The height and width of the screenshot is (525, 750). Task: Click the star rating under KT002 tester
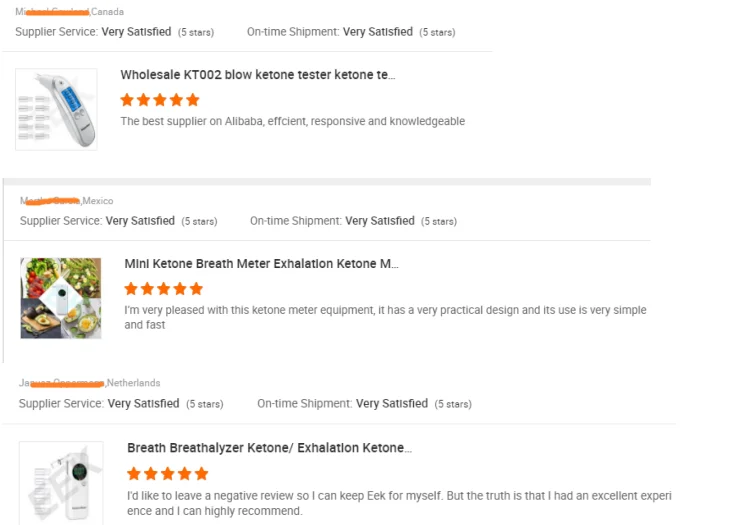[x=160, y=100]
